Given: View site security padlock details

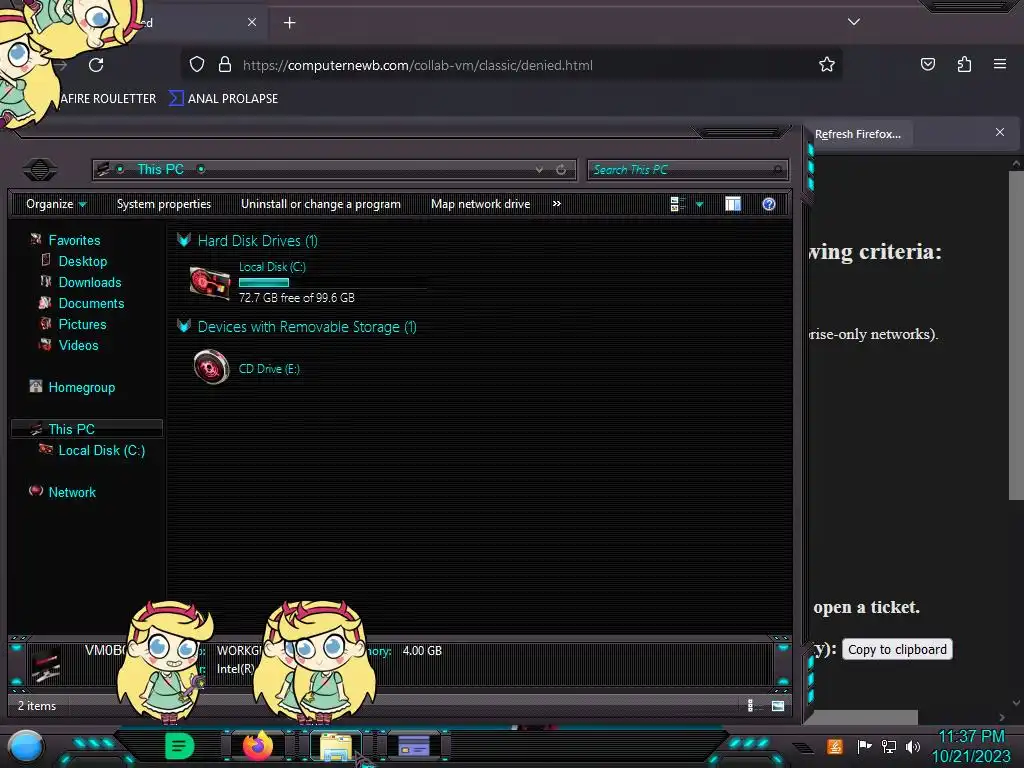Looking at the screenshot, I should (x=225, y=64).
